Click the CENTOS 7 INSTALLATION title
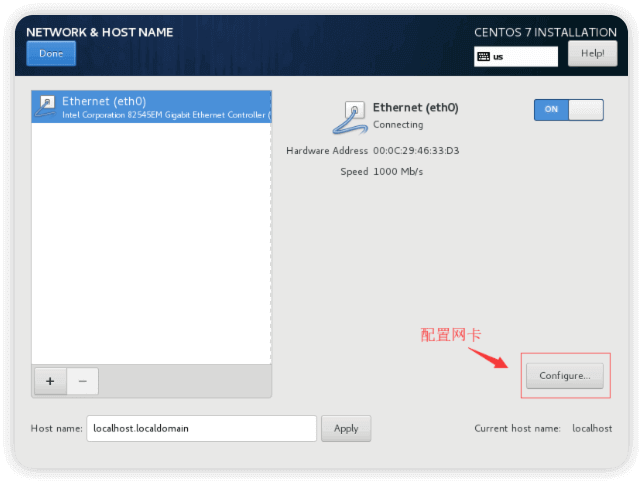Image resolution: width=643 pixels, height=483 pixels. click(545, 32)
